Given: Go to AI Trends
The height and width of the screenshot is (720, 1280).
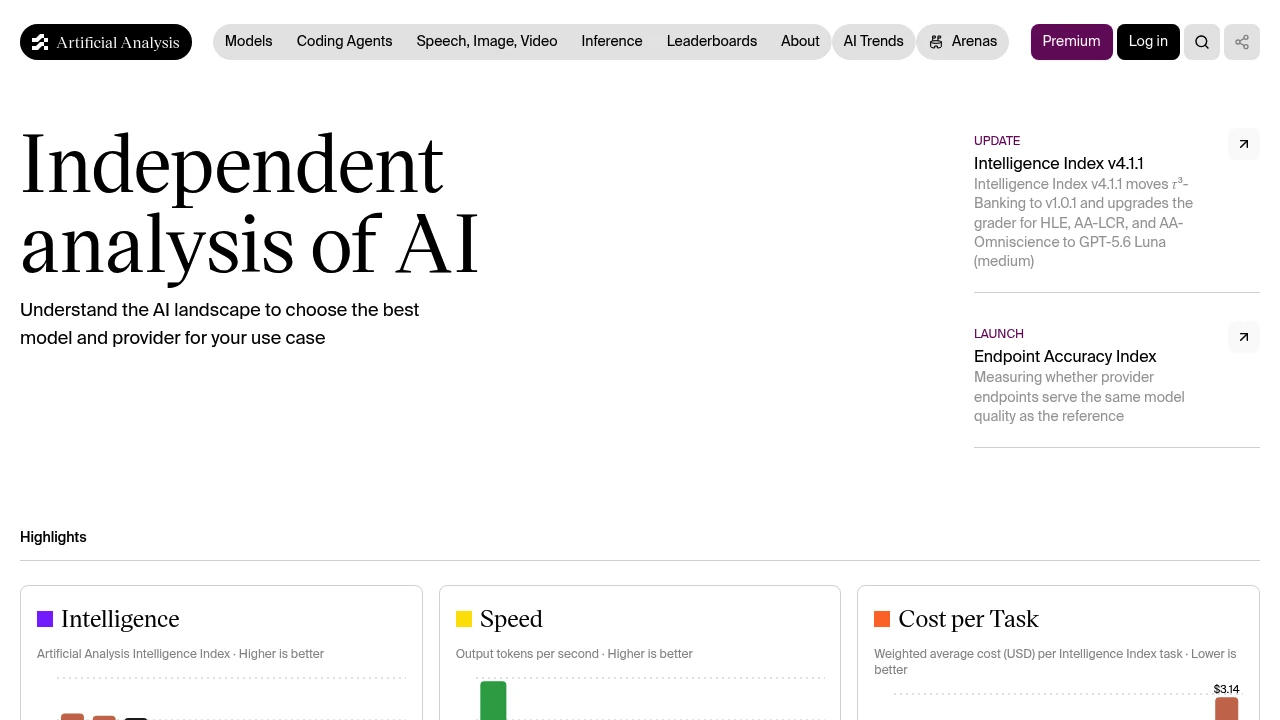Looking at the screenshot, I should point(873,42).
